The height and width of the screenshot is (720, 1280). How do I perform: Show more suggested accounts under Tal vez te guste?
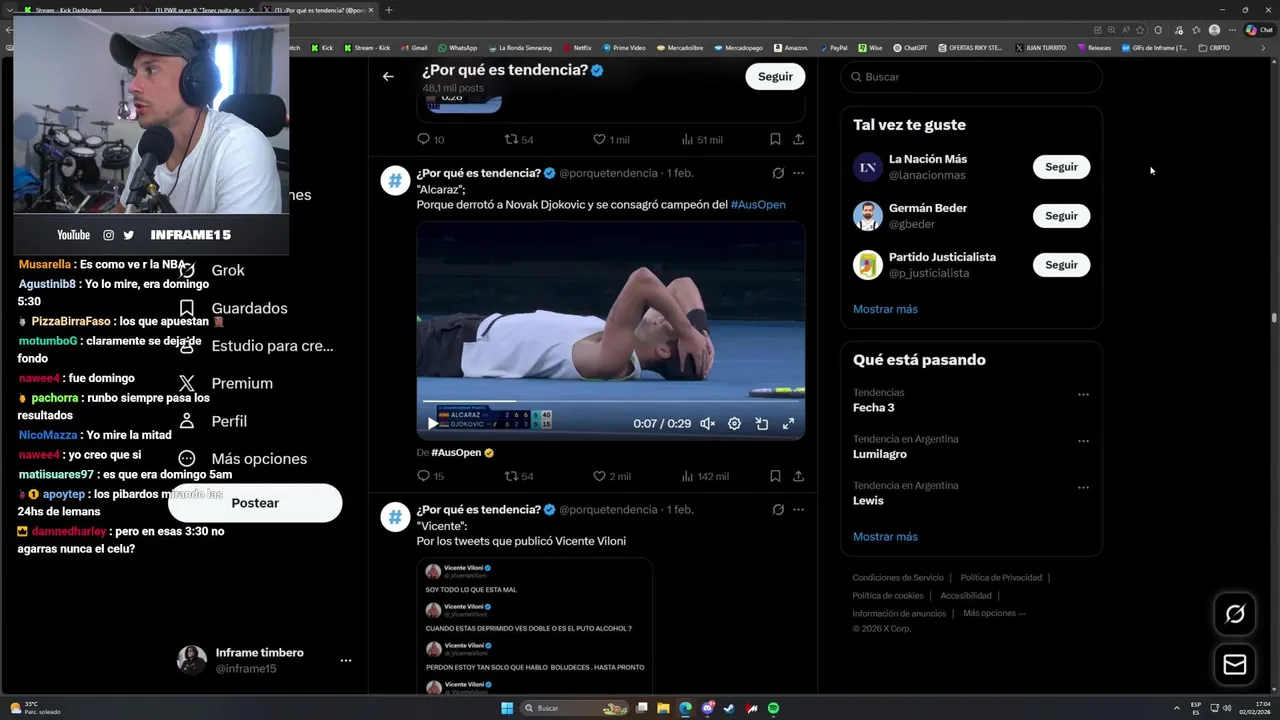885,309
